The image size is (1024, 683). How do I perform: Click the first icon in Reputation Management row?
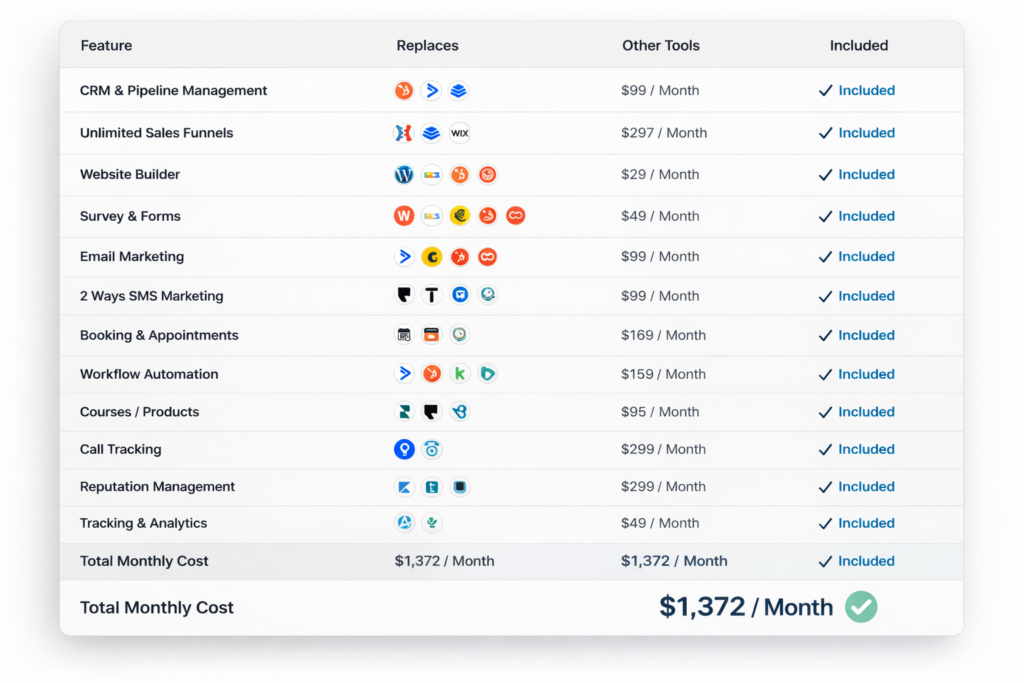pyautogui.click(x=404, y=486)
